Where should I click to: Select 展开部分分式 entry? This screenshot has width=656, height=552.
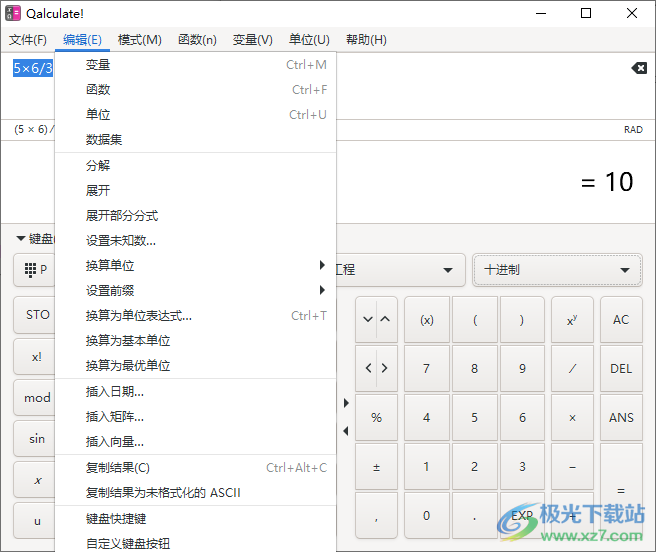(196, 216)
